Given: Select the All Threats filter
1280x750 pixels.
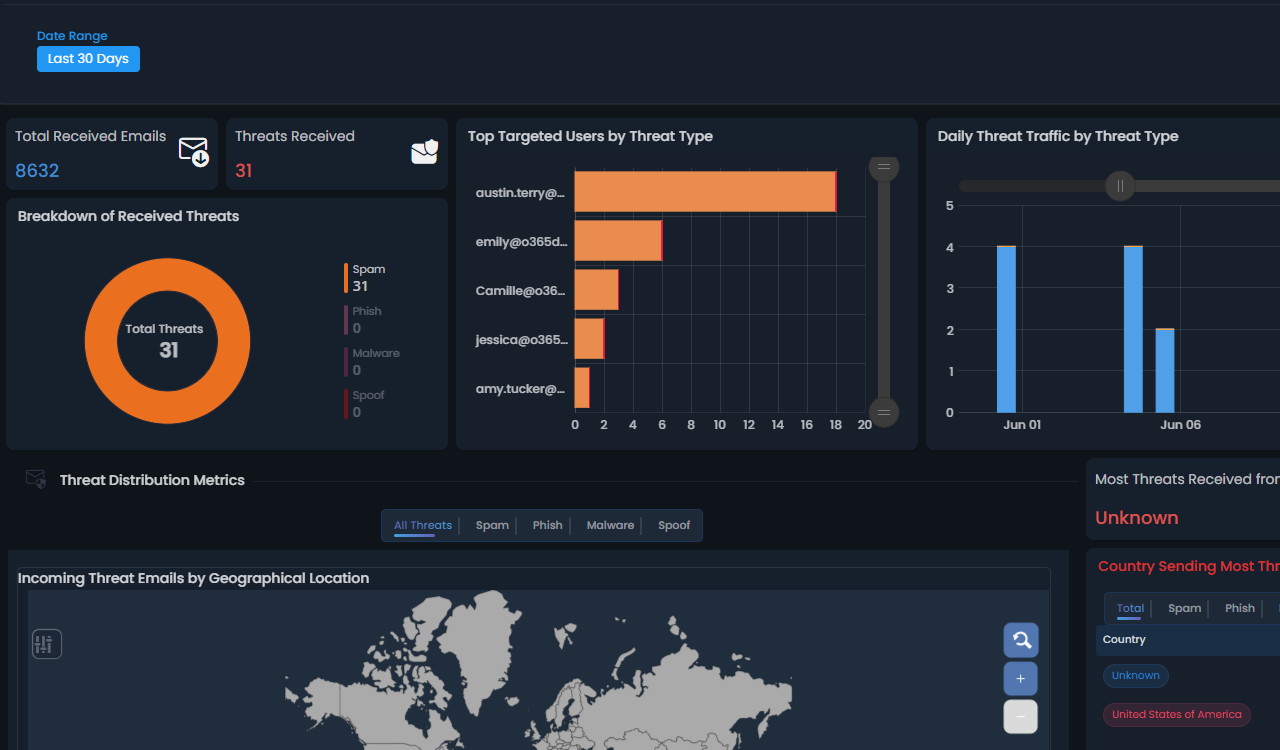Looking at the screenshot, I should (x=422, y=524).
